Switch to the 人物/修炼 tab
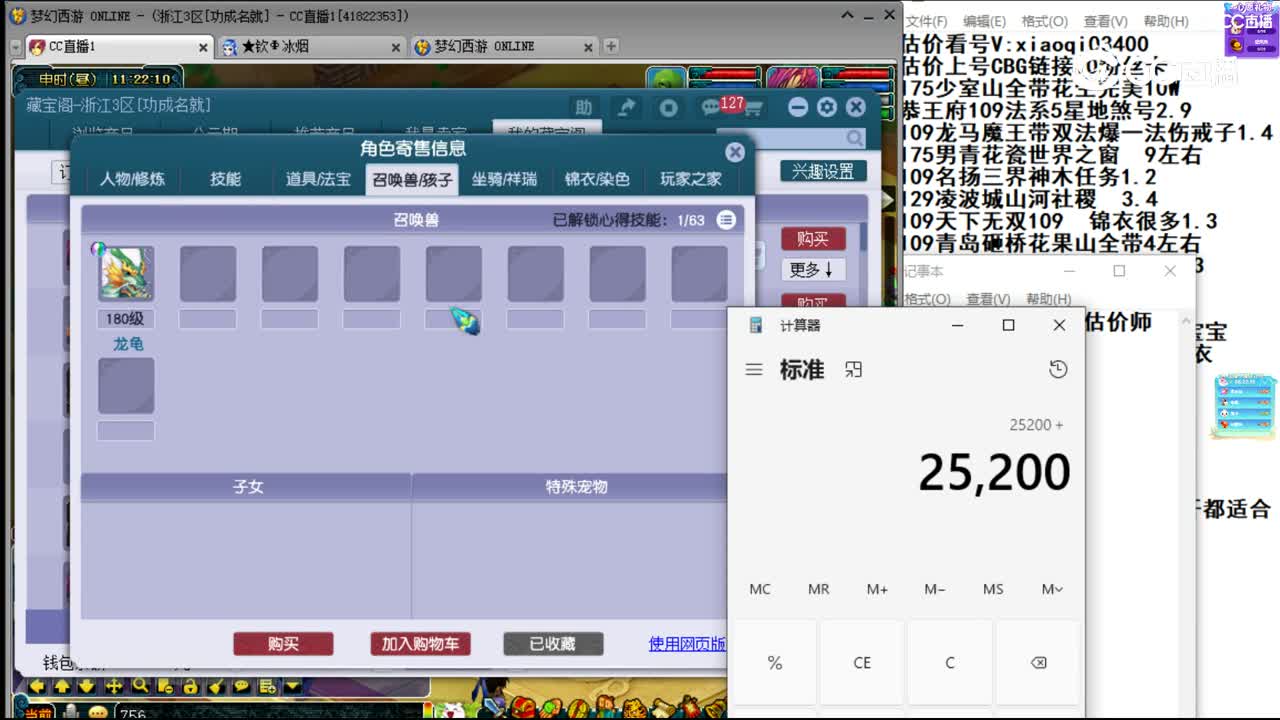 pos(132,179)
